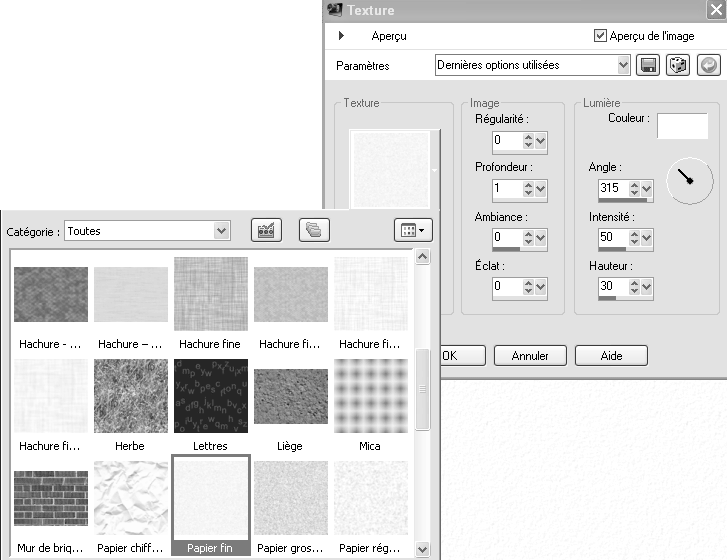Viewport: 727px width, 560px height.
Task: Expand the Aperçu preview section
Action: [x=342, y=36]
